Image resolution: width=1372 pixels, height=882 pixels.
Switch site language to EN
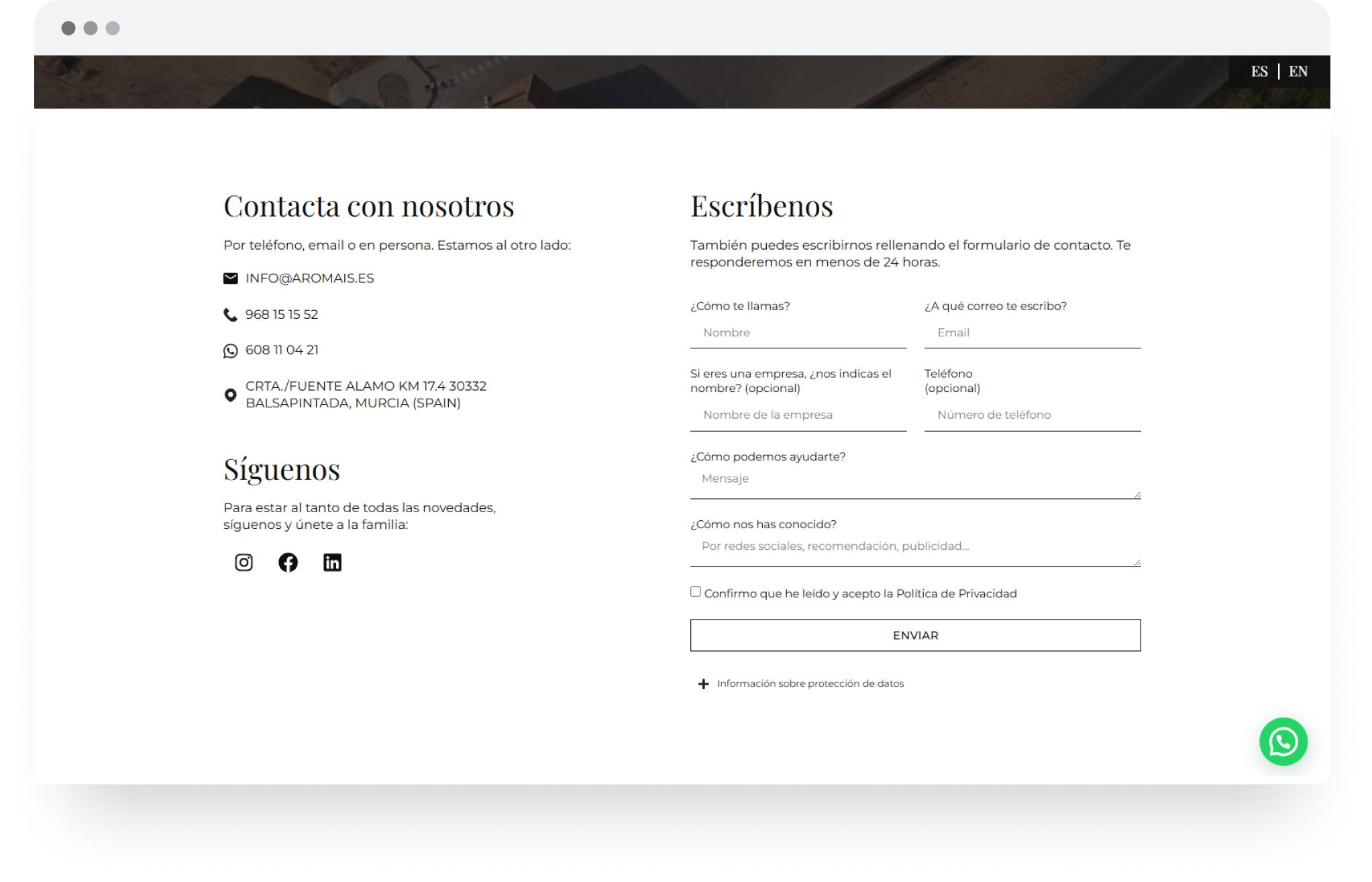coord(1298,71)
